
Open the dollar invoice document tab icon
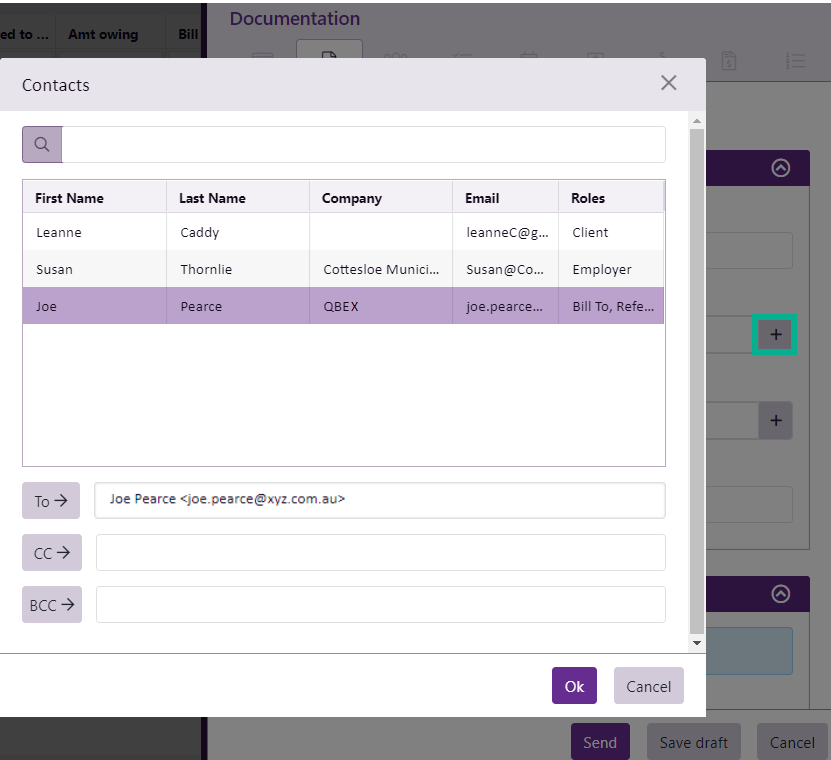coord(729,61)
